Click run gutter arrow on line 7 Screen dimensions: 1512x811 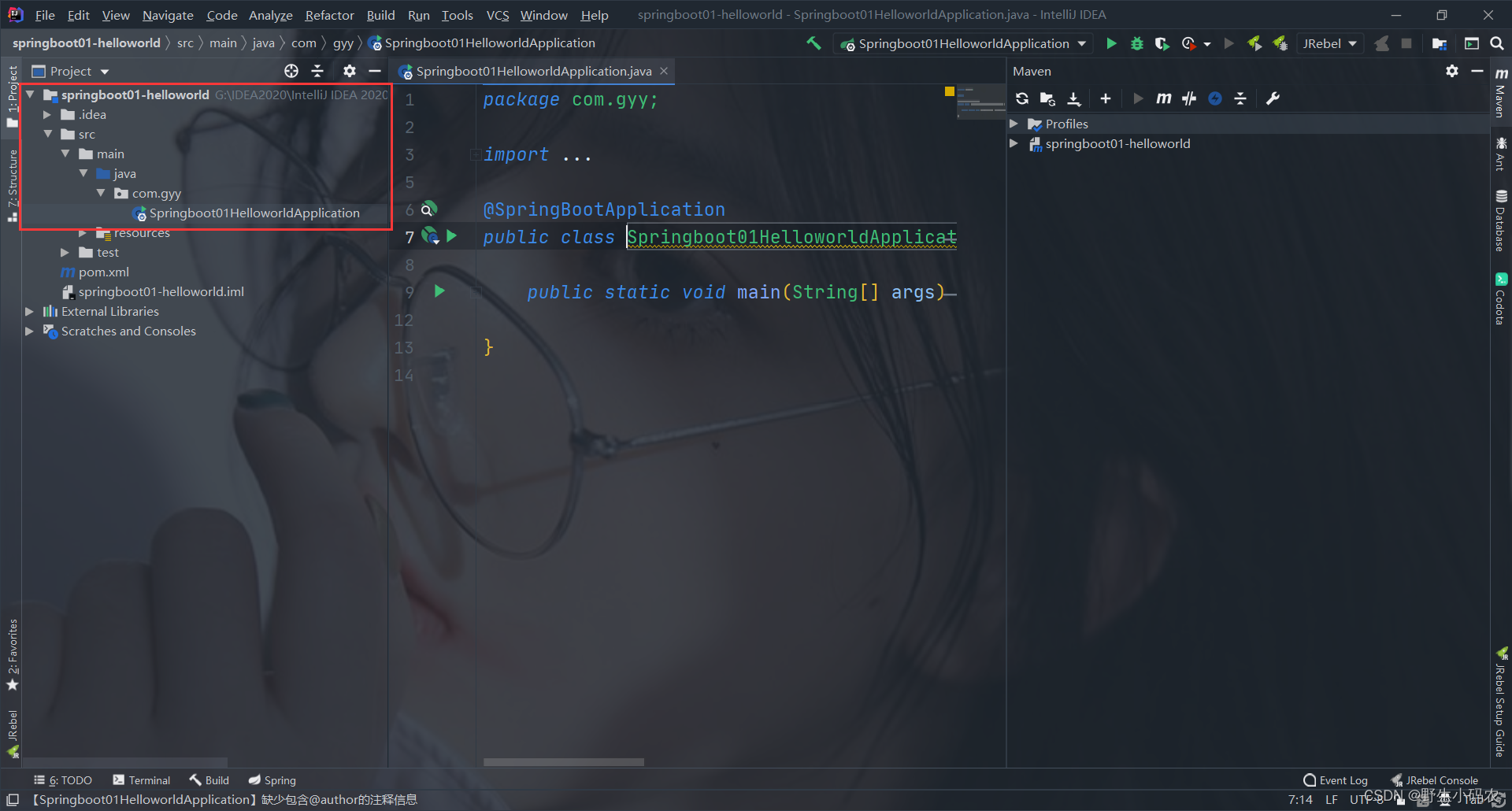[451, 235]
